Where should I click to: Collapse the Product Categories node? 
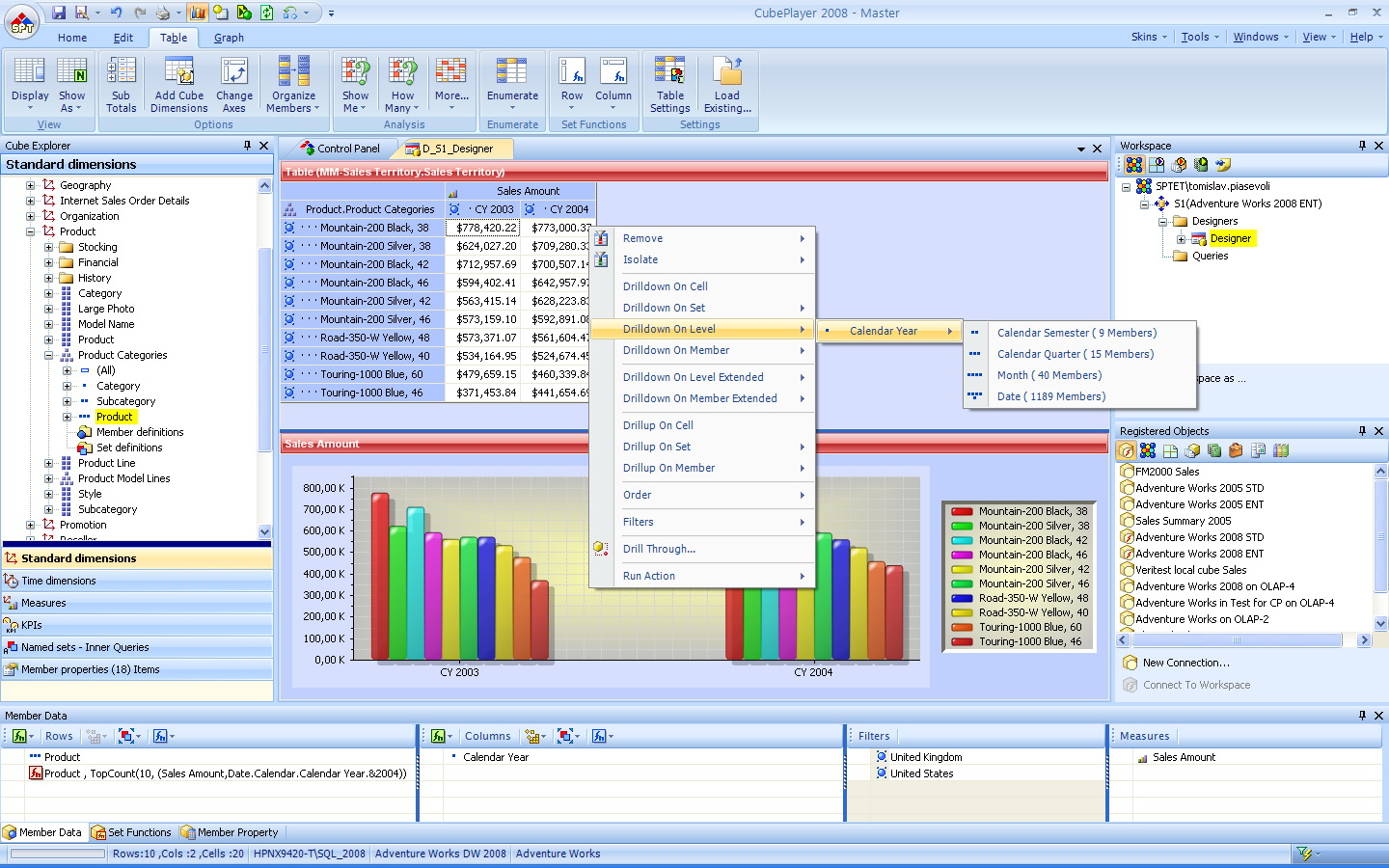[x=48, y=355]
